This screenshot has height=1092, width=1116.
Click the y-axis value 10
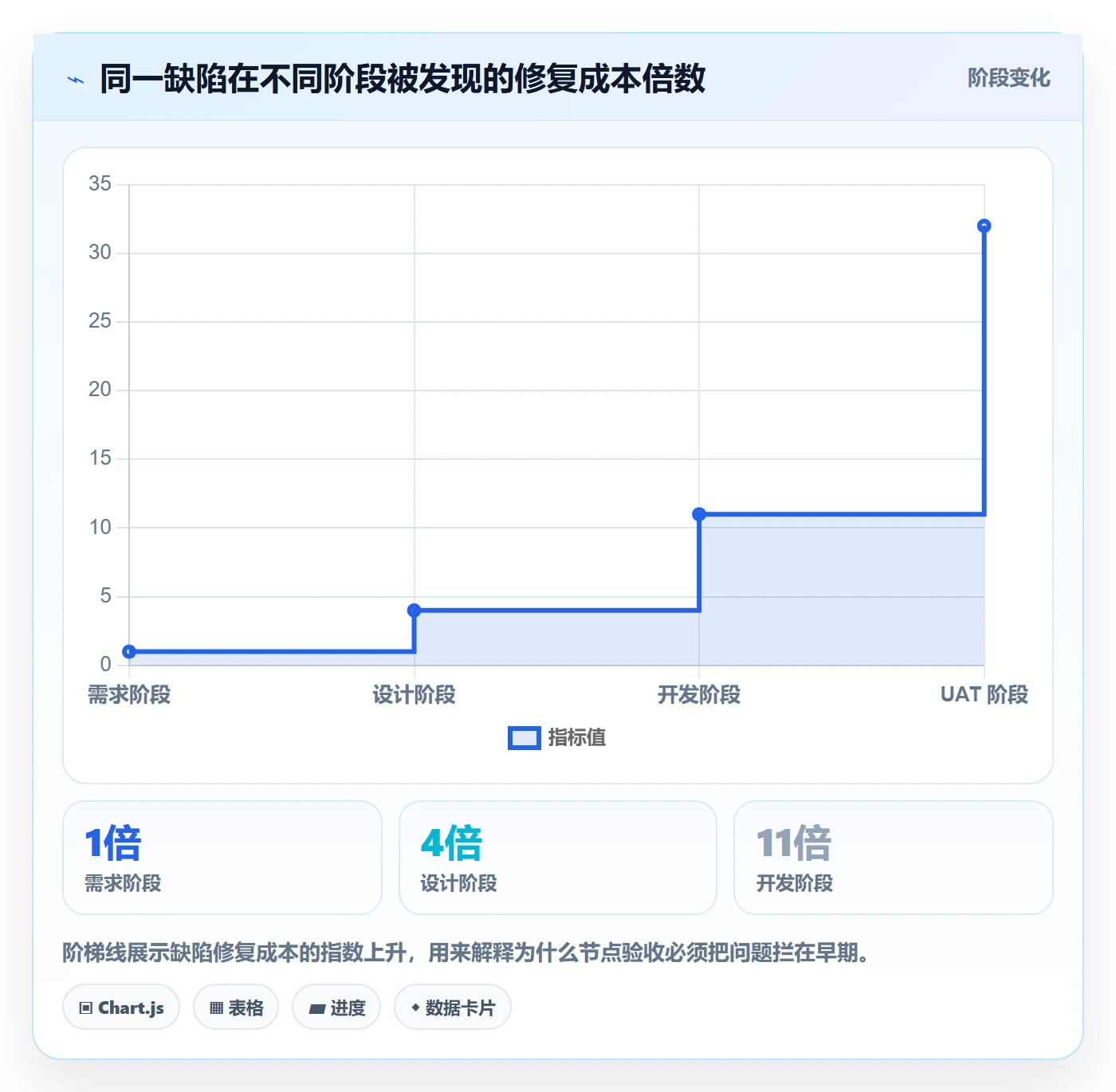[100, 528]
